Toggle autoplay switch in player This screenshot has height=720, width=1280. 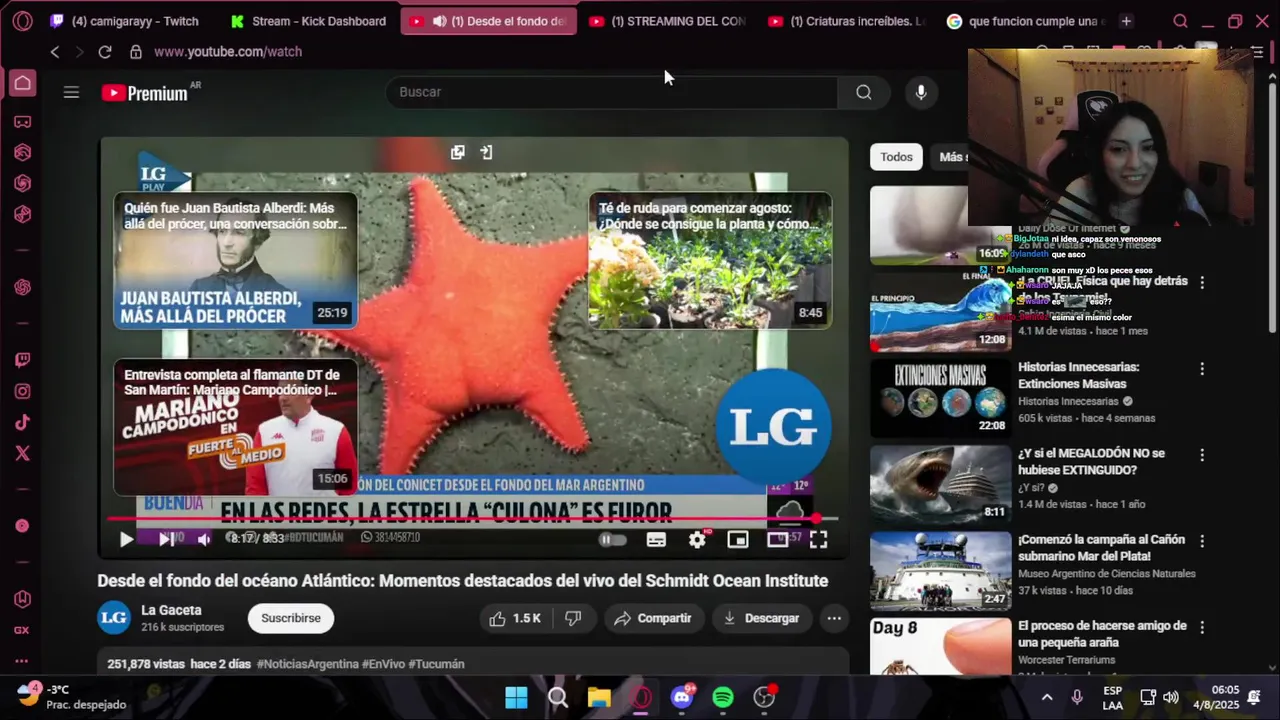612,540
